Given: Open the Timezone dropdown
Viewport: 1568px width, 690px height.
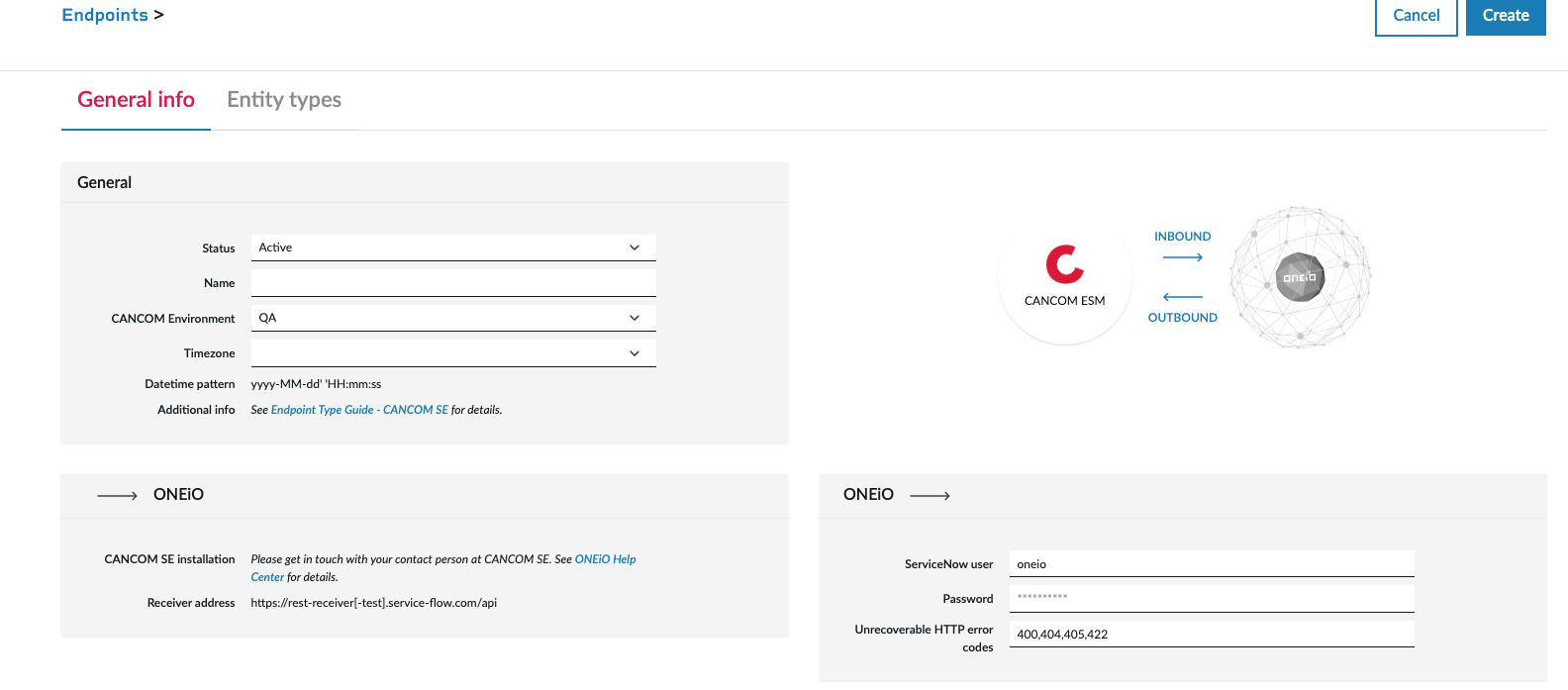Looking at the screenshot, I should [453, 353].
